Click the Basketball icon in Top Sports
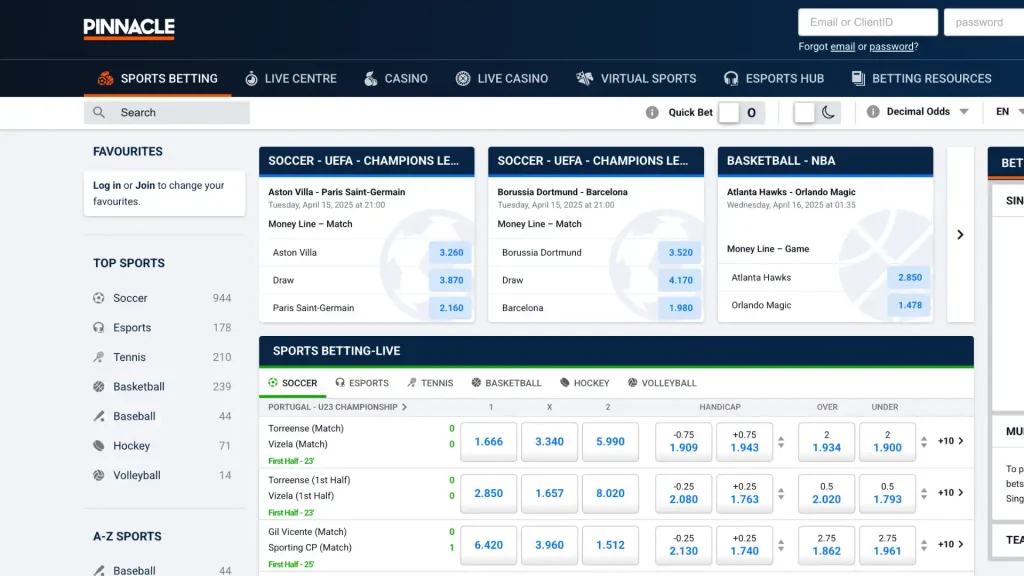 click(99, 387)
